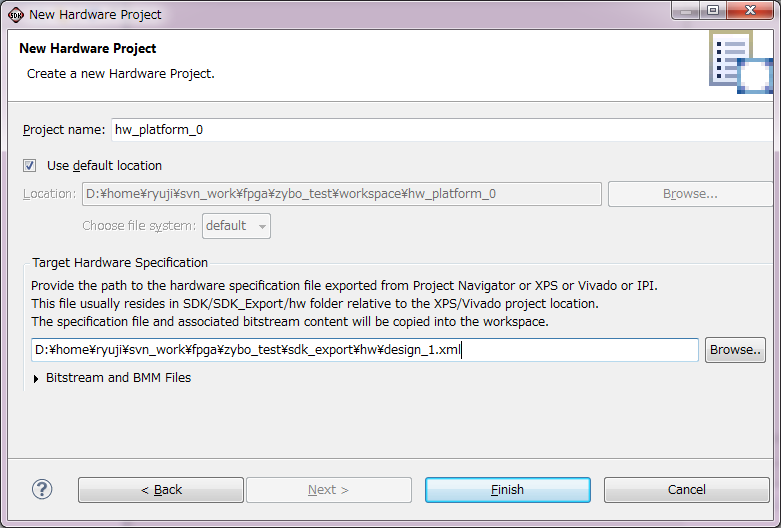Close the dialog with the X button

751,11
